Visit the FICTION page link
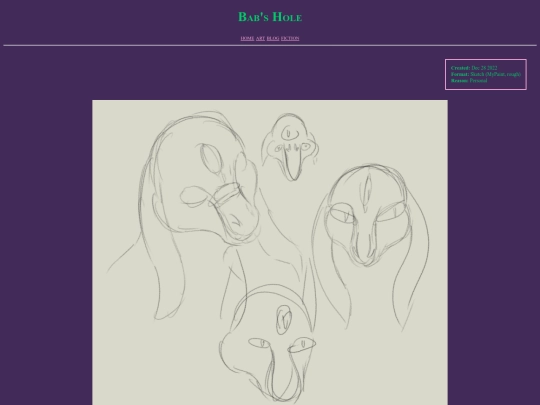 pos(290,38)
